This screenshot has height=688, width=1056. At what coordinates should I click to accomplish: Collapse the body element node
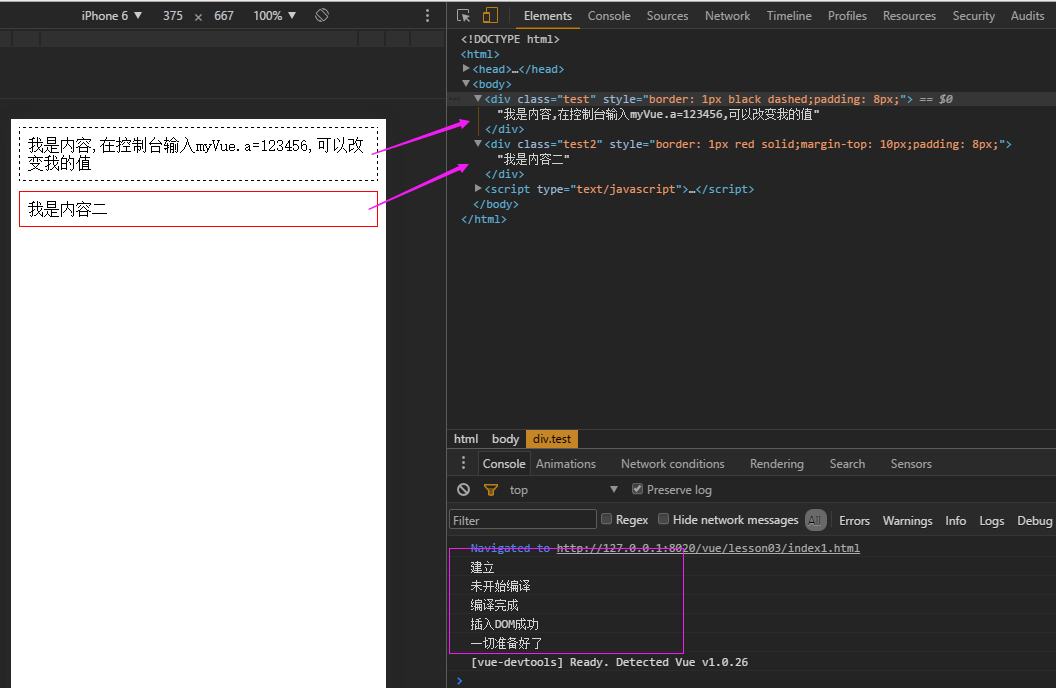466,83
